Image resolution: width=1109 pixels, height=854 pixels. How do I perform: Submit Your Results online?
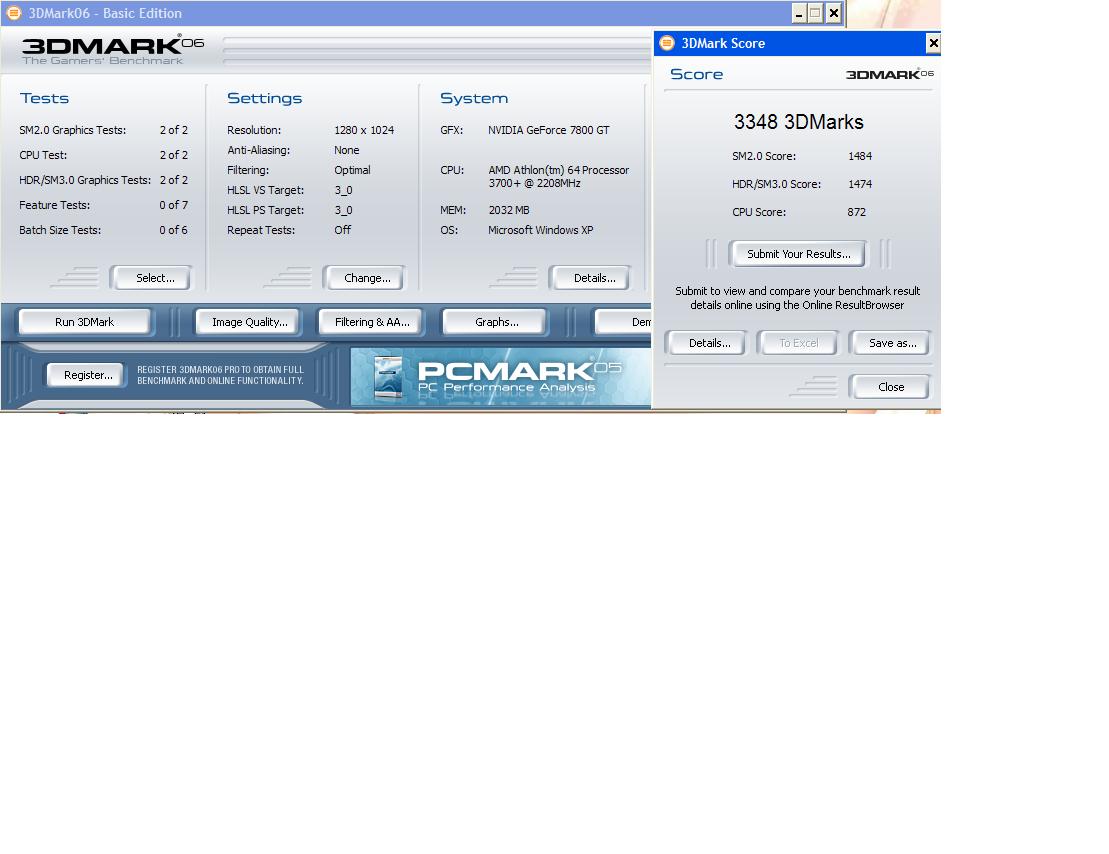pos(798,254)
